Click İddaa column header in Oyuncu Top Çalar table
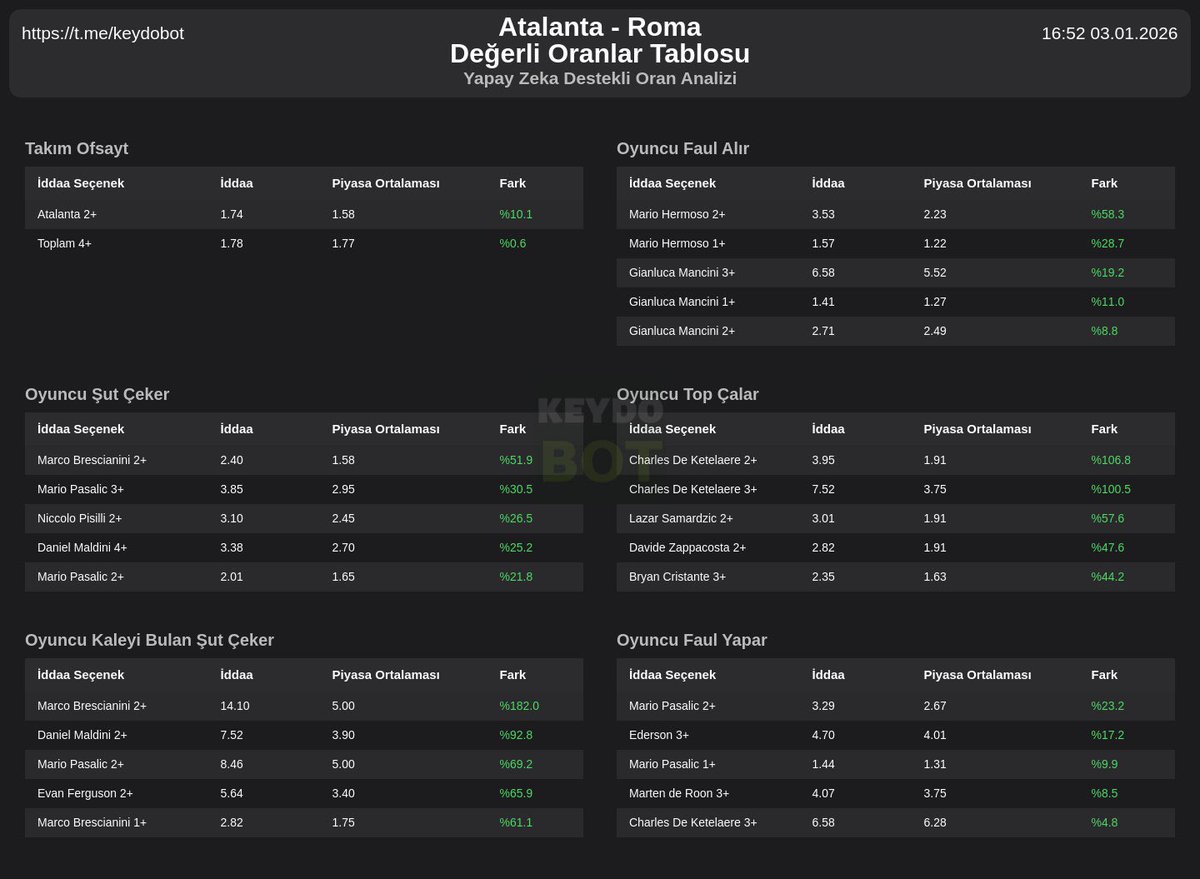This screenshot has height=879, width=1200. click(828, 429)
